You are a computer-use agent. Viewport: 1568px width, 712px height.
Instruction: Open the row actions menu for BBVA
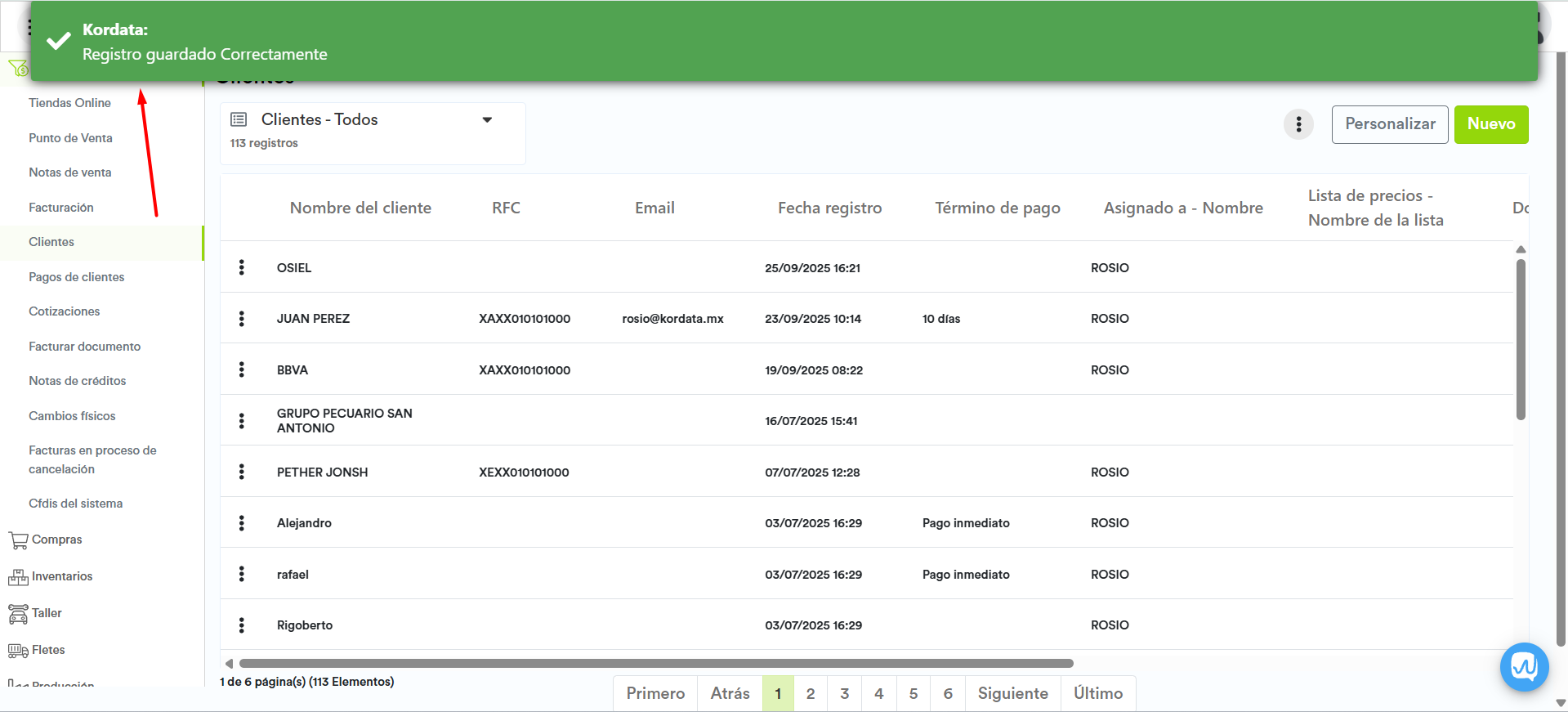[x=241, y=369]
